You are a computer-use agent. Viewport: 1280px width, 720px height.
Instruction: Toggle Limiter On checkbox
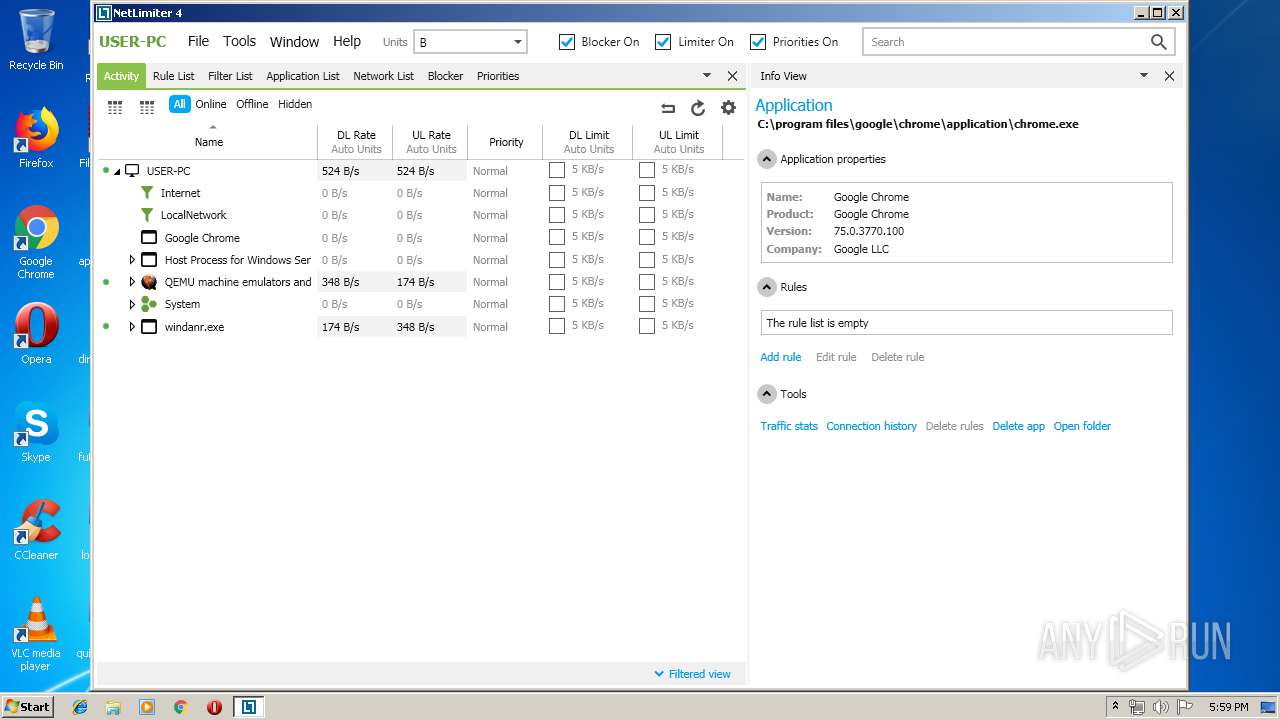(x=663, y=42)
